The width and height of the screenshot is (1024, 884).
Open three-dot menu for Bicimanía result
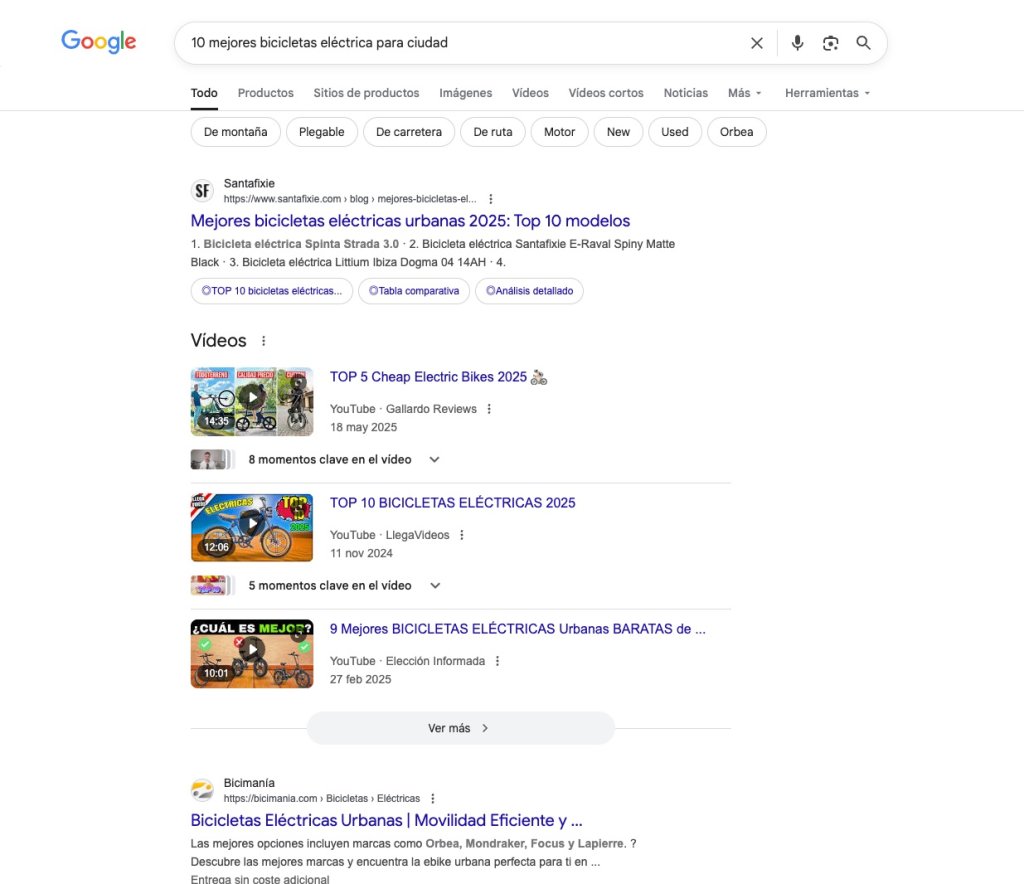pyautogui.click(x=433, y=799)
